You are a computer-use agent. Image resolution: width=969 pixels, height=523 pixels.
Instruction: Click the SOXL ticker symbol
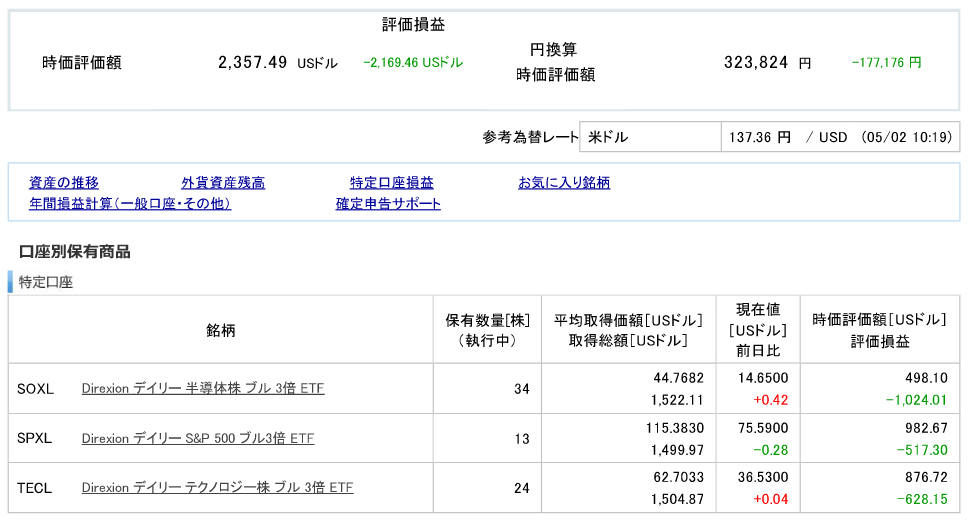coord(36,388)
